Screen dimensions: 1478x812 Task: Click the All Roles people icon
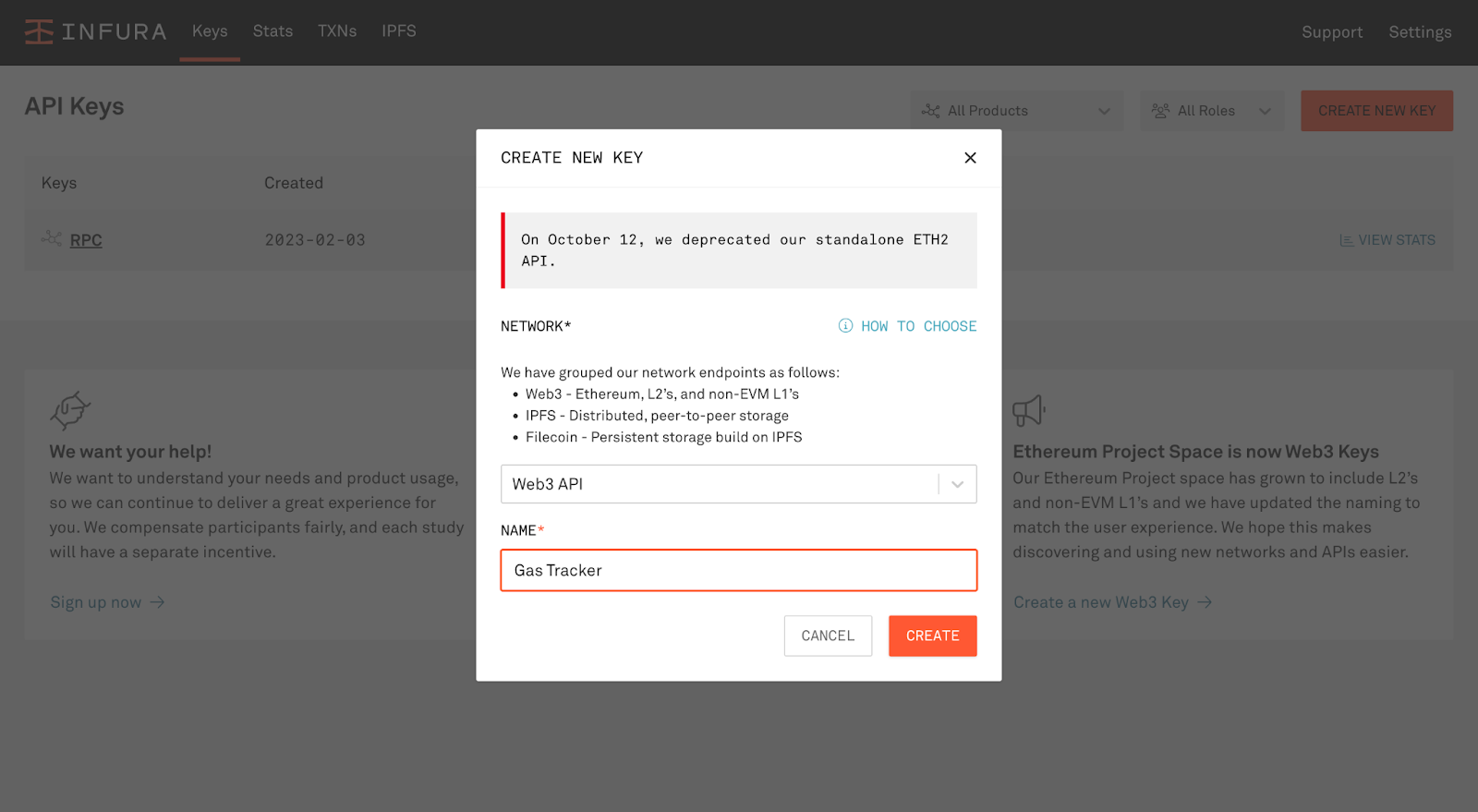(x=1160, y=111)
